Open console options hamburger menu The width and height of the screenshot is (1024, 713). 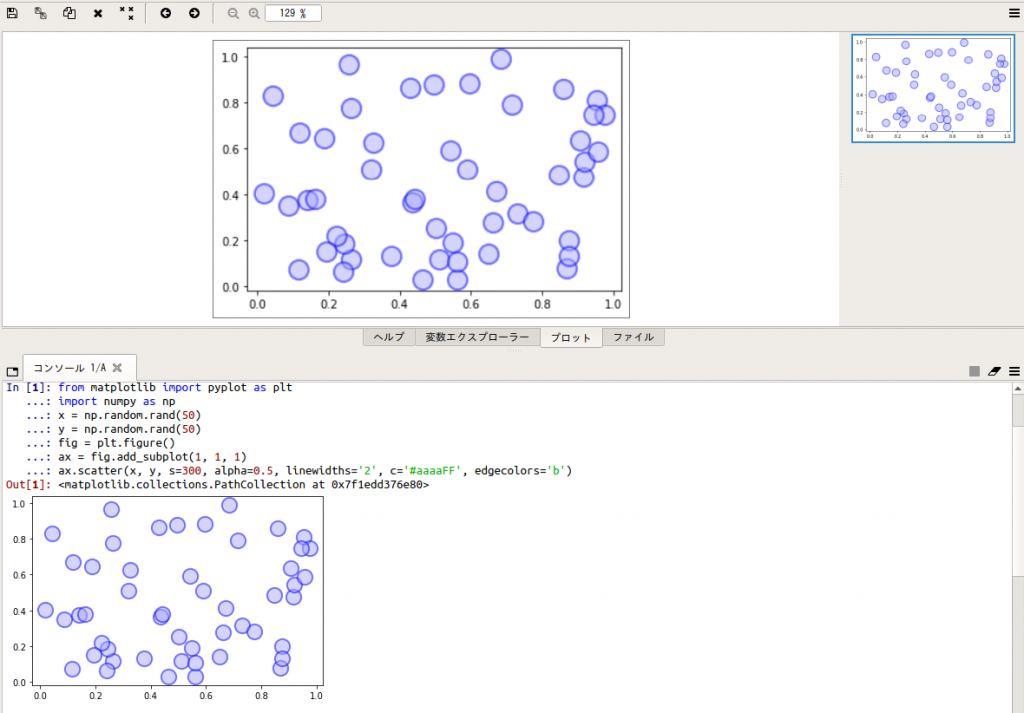[x=1014, y=371]
